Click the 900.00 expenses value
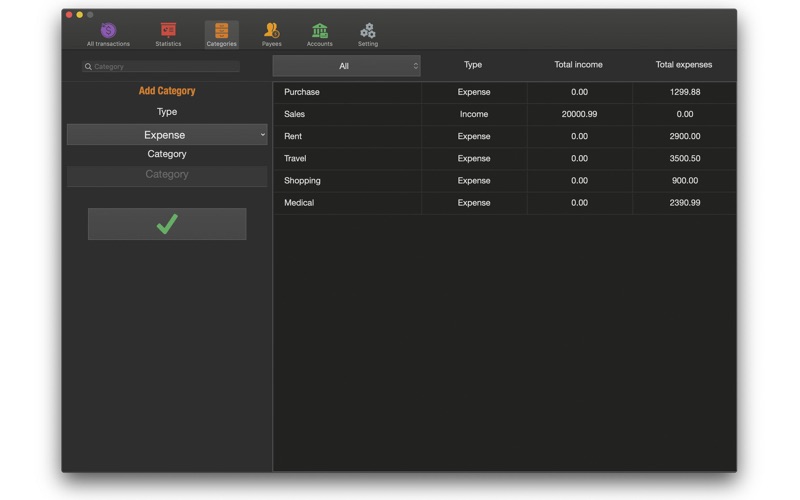This screenshot has height=500, width=800. pos(685,181)
